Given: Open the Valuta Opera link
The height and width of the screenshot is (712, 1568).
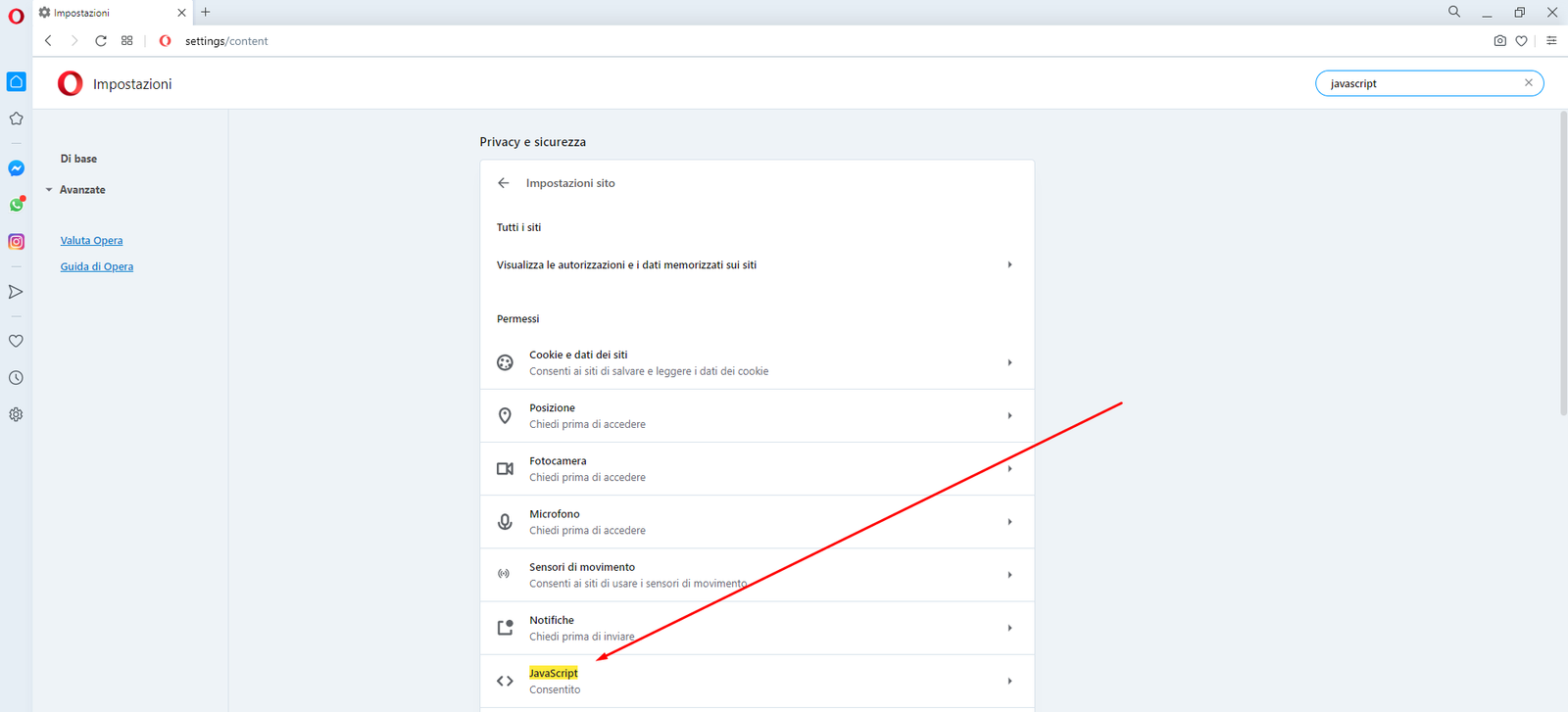Looking at the screenshot, I should tap(91, 241).
